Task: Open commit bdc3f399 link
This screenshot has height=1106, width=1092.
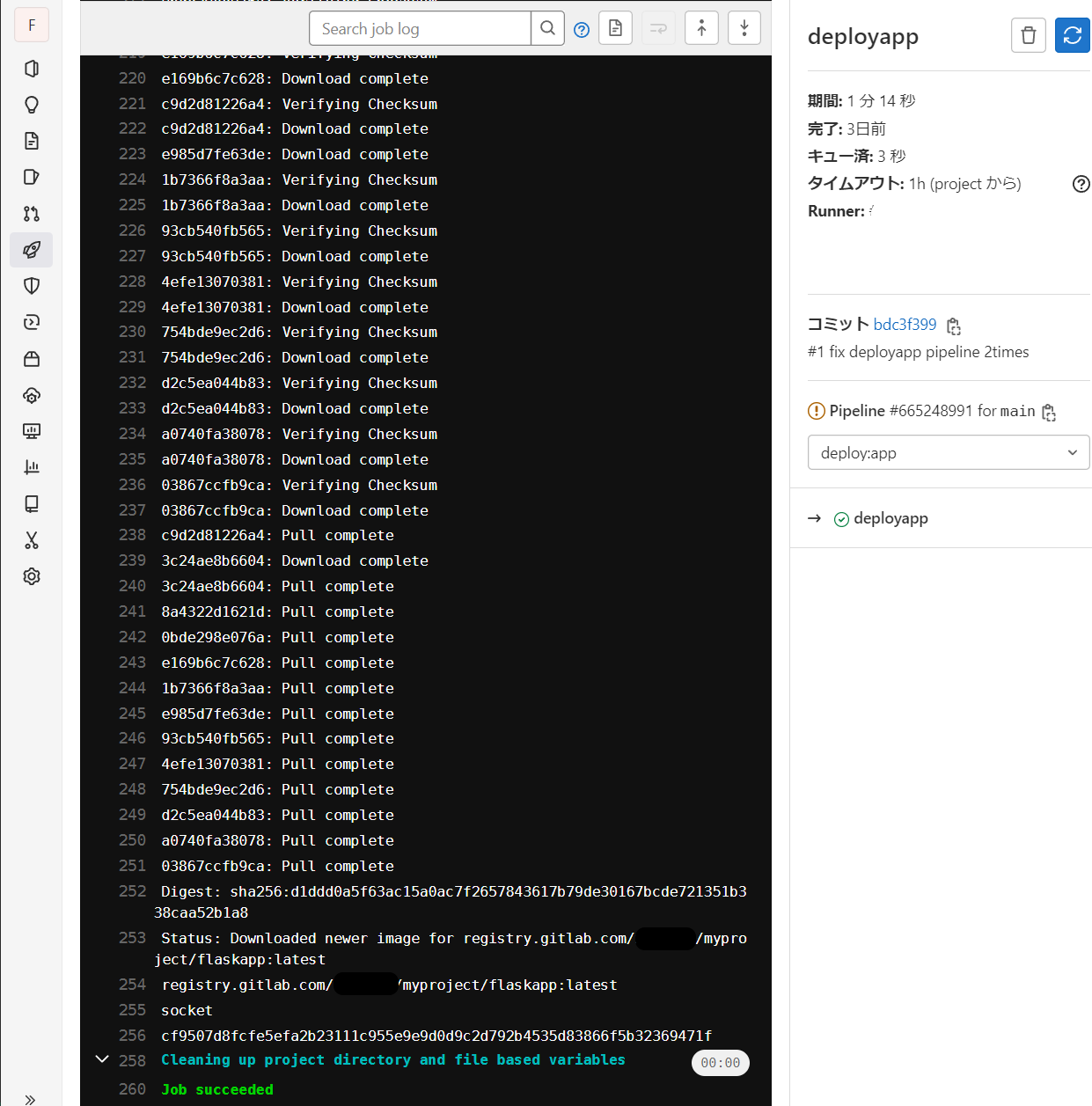Action: (905, 325)
